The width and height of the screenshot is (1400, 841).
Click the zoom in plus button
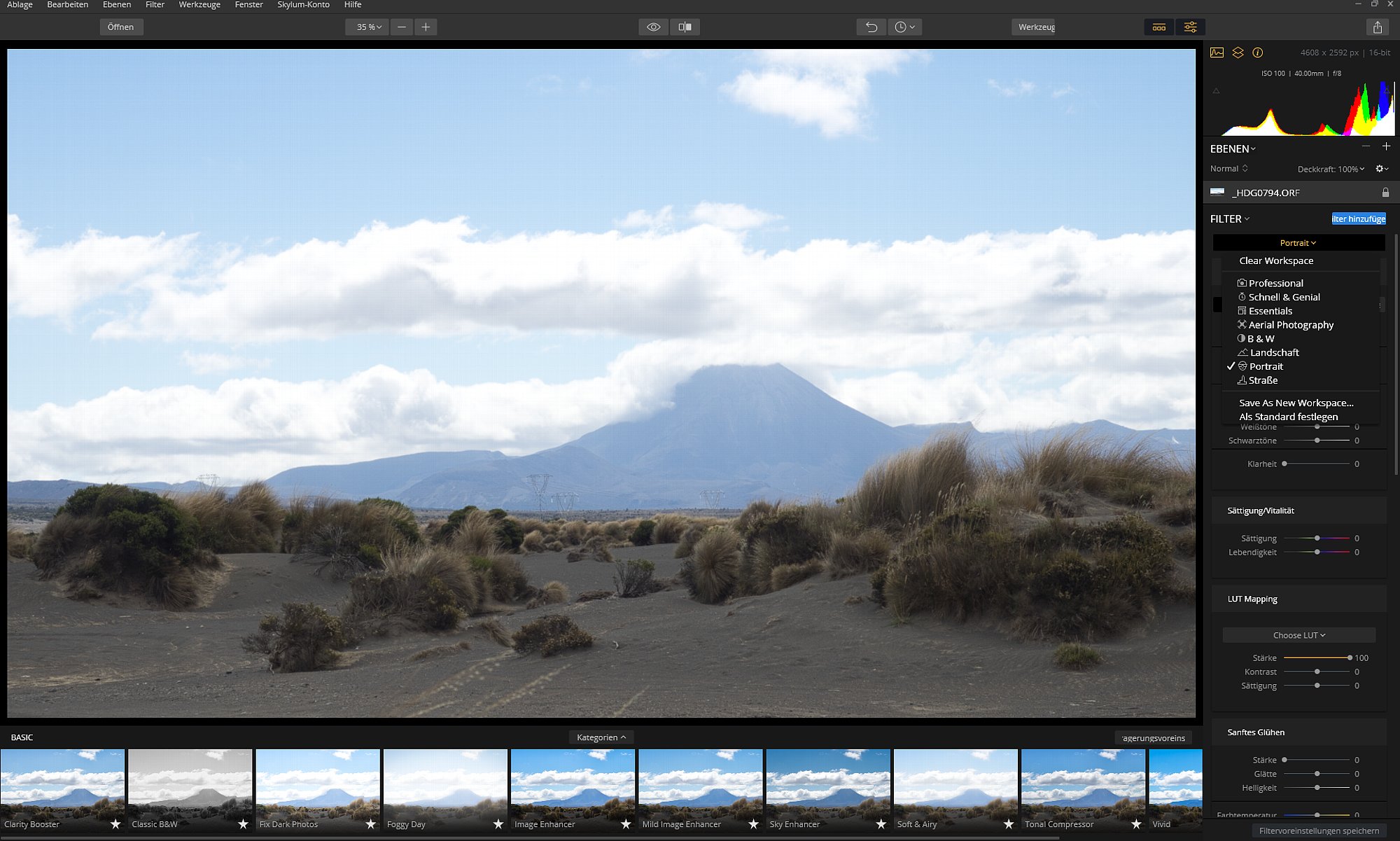426,27
